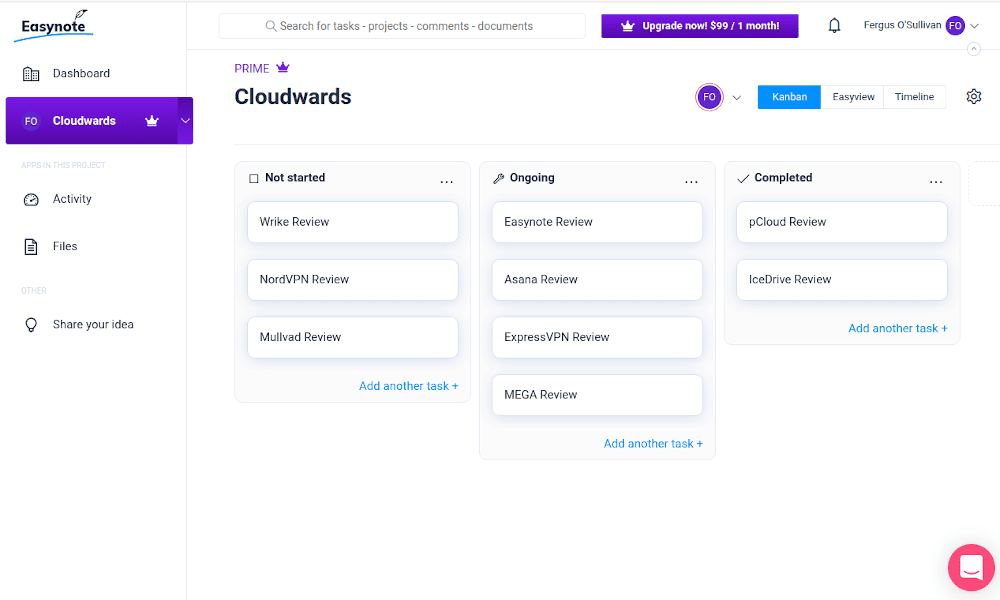Viewport: 1000px width, 600px height.
Task: Collapse the header with the circled arrow
Action: pos(973,49)
